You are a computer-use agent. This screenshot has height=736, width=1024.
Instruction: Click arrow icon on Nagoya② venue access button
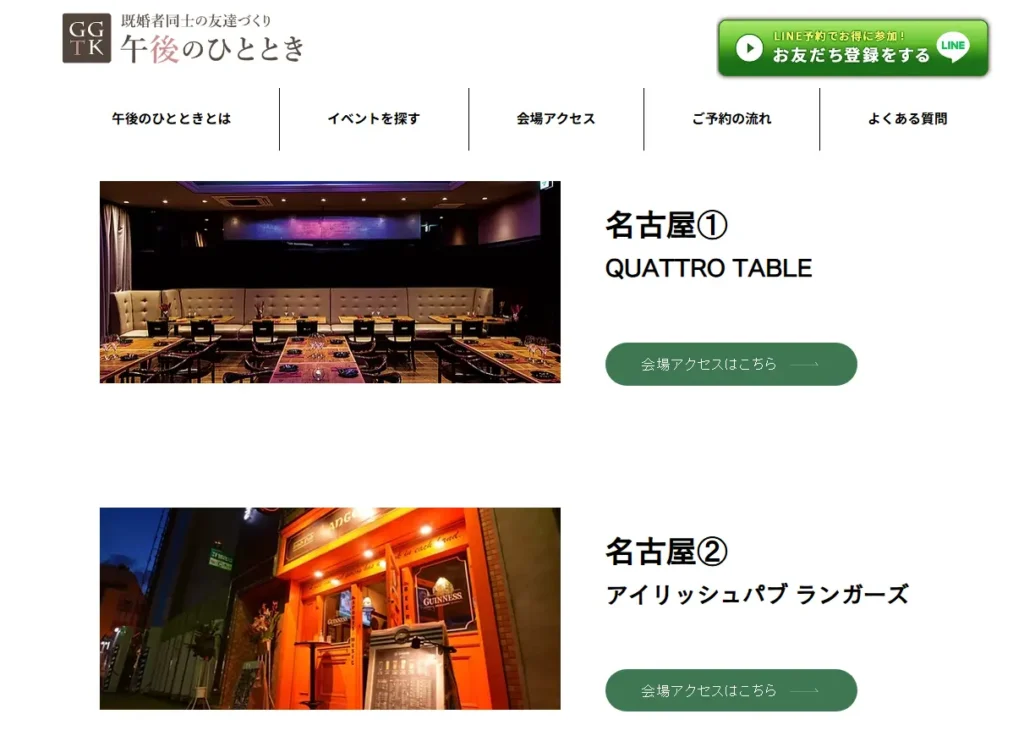(804, 690)
